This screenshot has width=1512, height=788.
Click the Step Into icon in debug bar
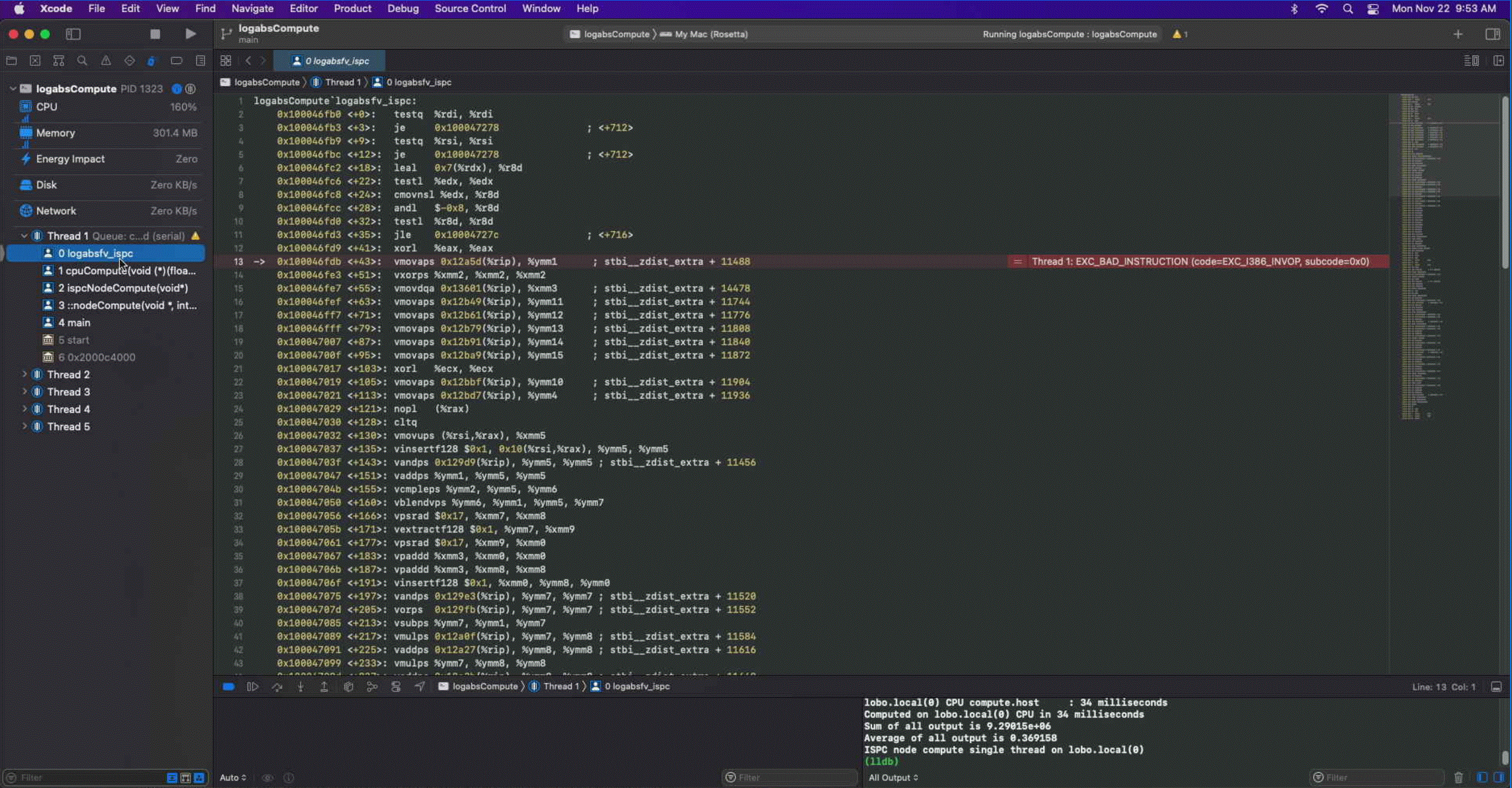301,687
